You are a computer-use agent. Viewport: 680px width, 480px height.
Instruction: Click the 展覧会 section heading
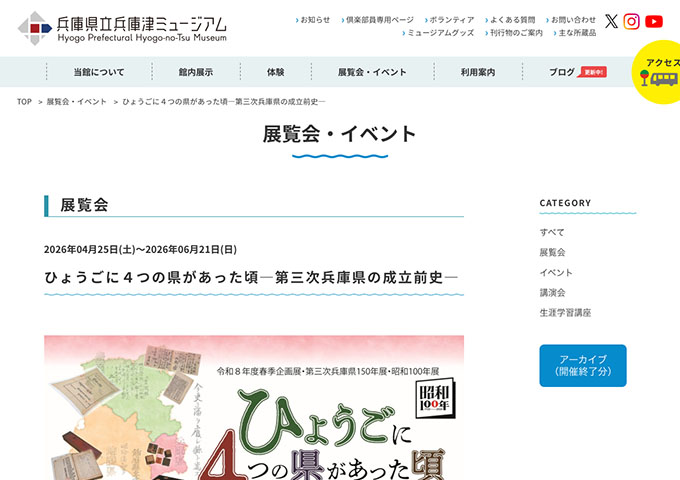point(85,205)
